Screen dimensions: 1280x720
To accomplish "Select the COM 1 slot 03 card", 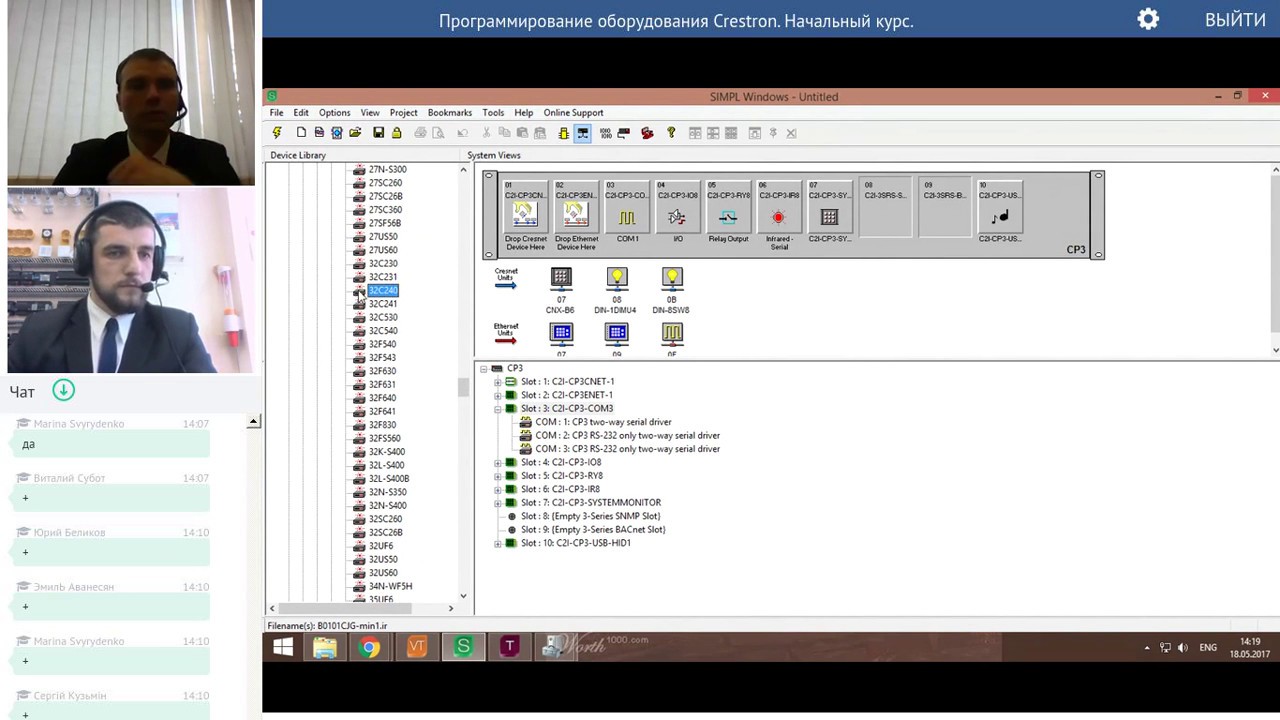I will (x=627, y=214).
